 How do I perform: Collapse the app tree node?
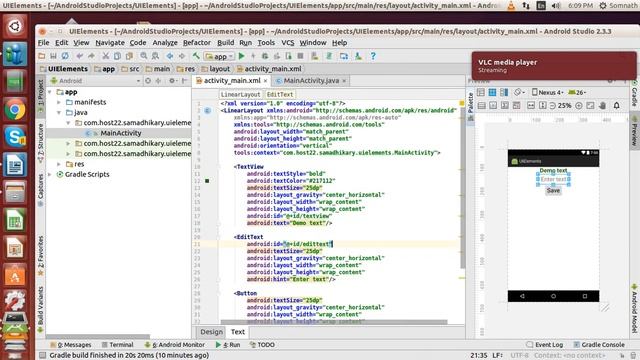pyautogui.click(x=50, y=92)
